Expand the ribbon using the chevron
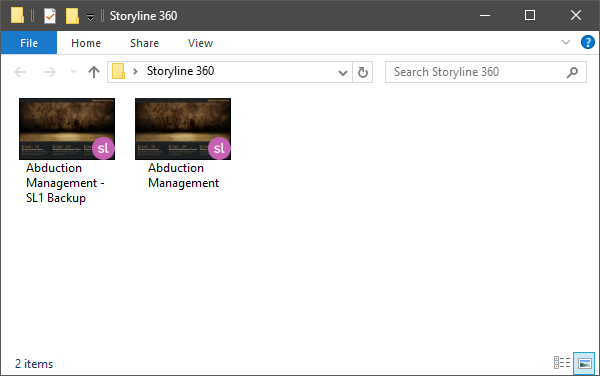Image resolution: width=600 pixels, height=376 pixels. coord(566,42)
